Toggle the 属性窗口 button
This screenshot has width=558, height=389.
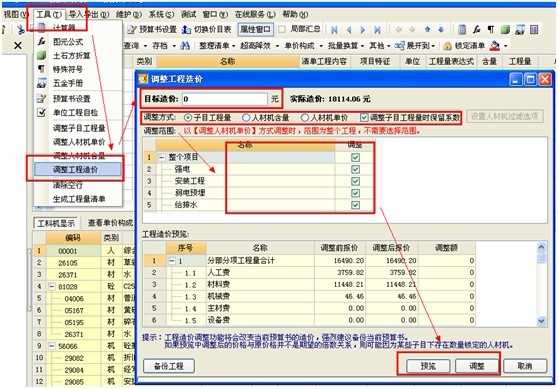256,29
